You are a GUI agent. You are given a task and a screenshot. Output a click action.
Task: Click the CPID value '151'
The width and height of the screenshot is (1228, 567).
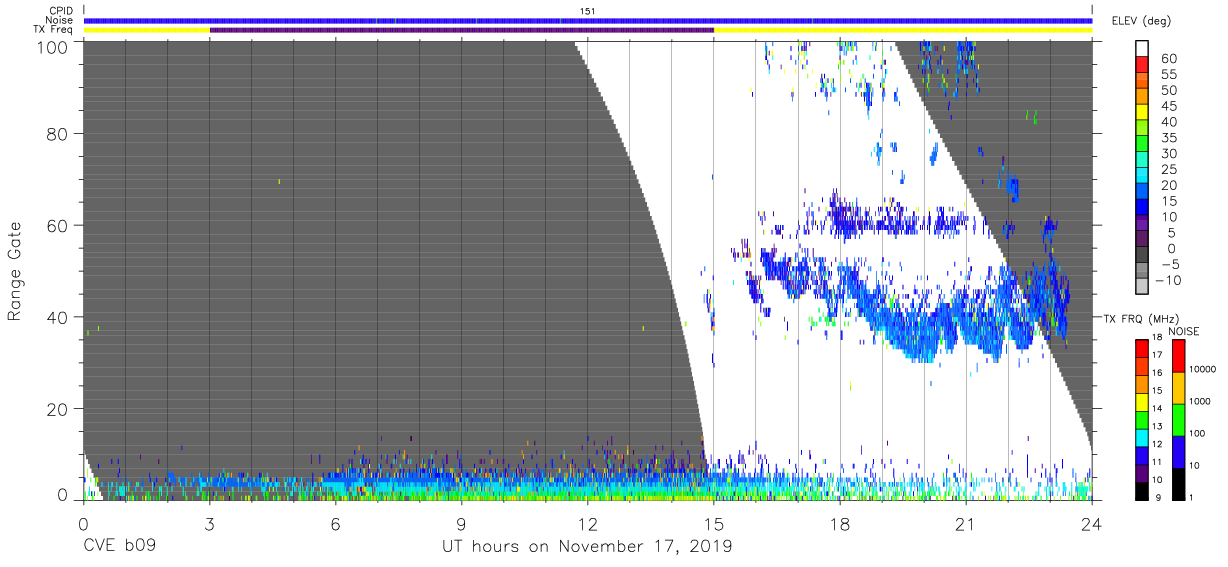coord(587,11)
